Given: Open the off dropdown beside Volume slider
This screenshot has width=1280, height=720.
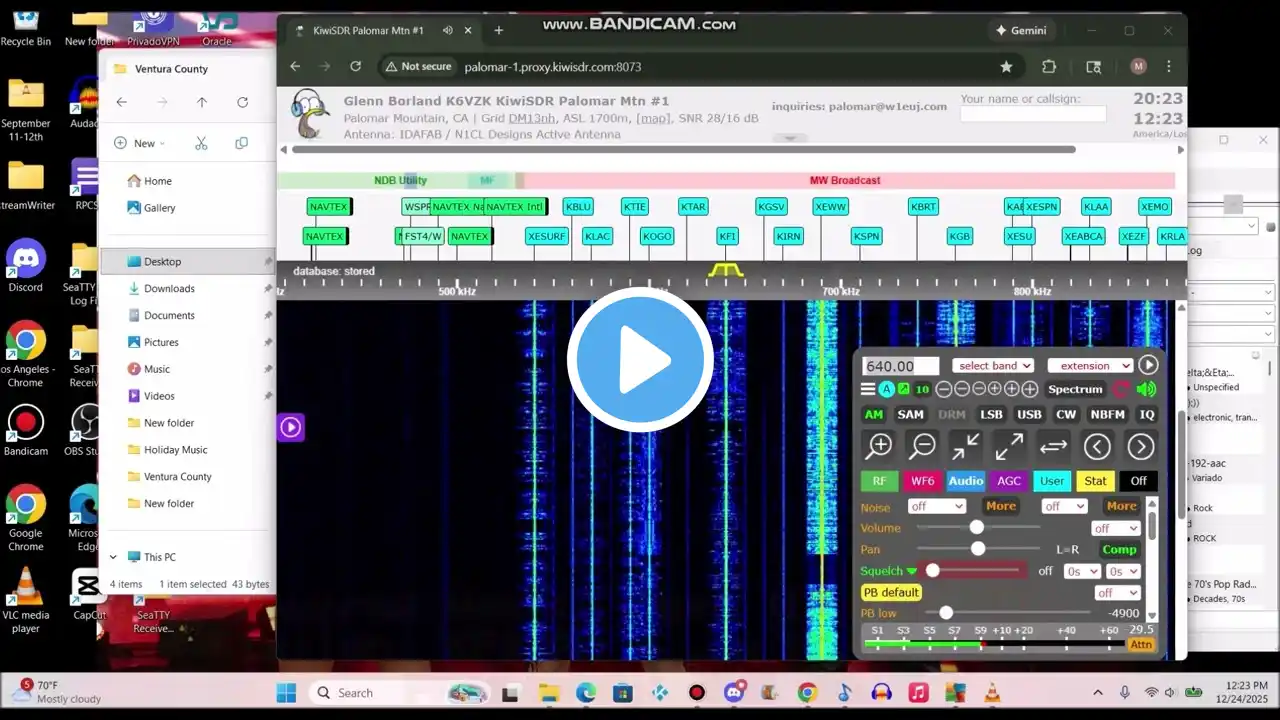Looking at the screenshot, I should pos(1116,528).
